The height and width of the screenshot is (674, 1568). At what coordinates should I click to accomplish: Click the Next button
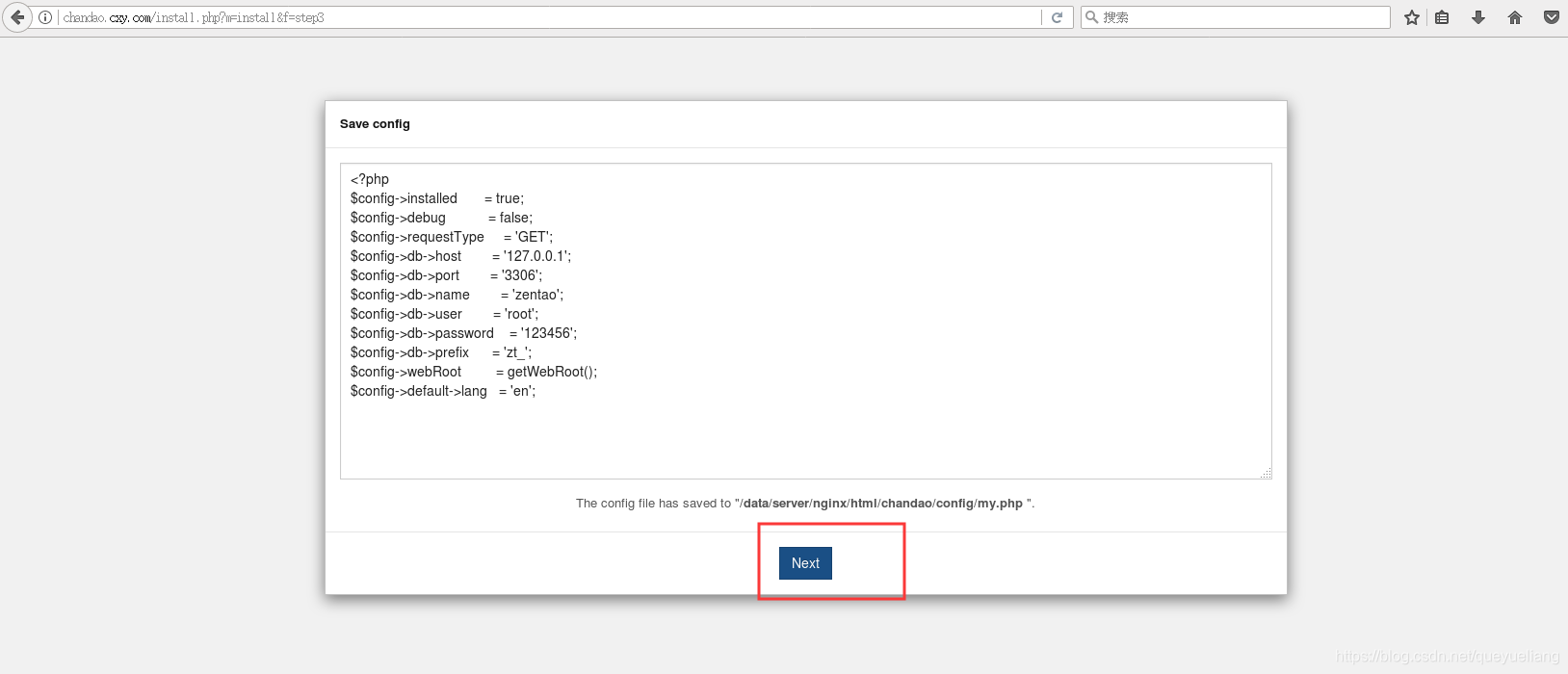tap(805, 563)
